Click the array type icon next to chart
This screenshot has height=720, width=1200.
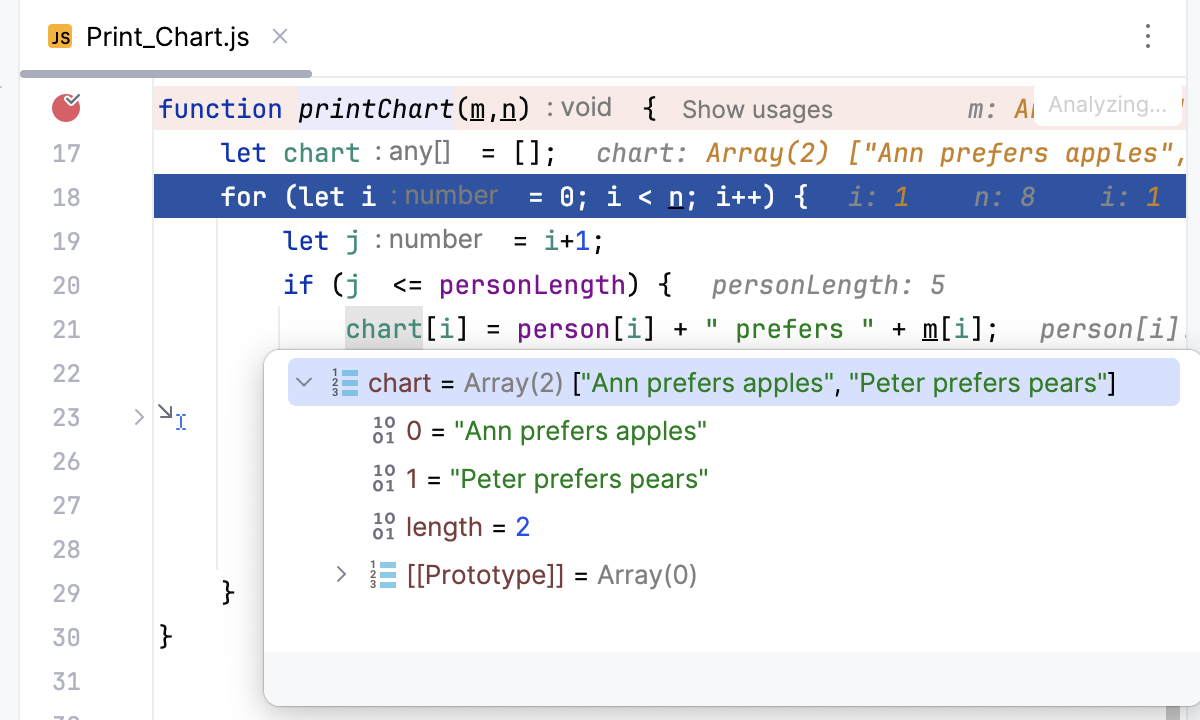345,382
